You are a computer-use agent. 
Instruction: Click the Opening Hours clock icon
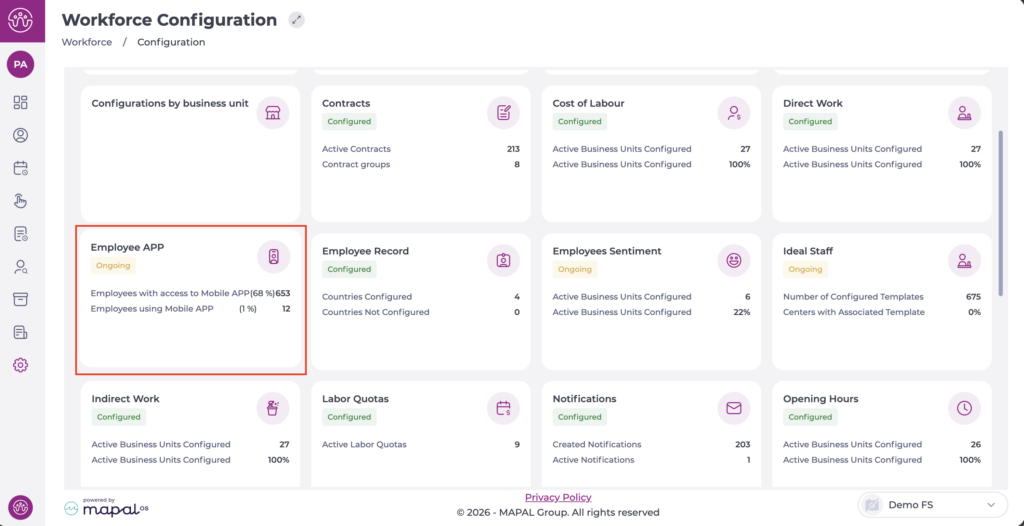964,408
